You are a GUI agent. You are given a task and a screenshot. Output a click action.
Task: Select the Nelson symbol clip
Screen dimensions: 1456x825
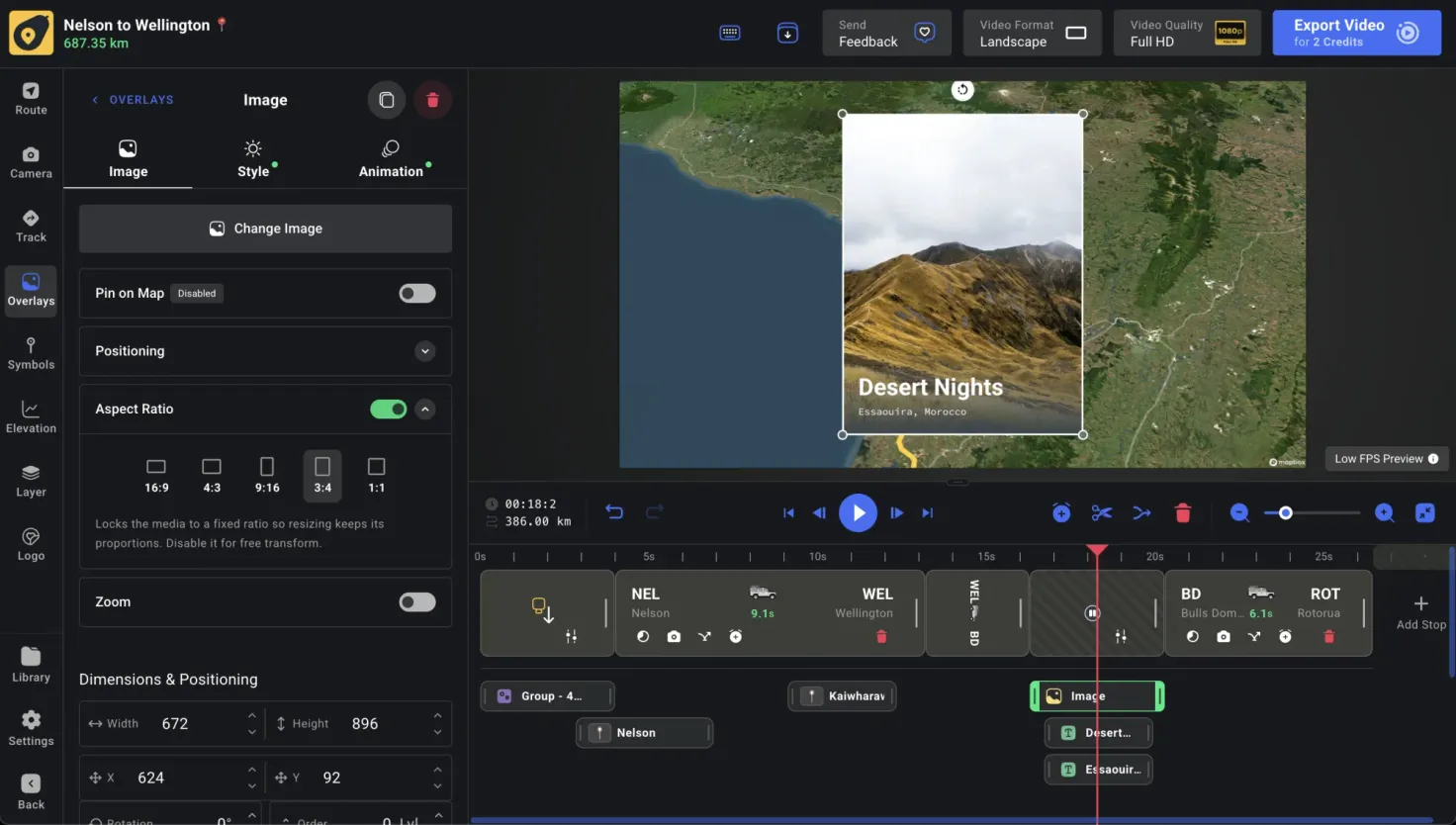coord(645,733)
